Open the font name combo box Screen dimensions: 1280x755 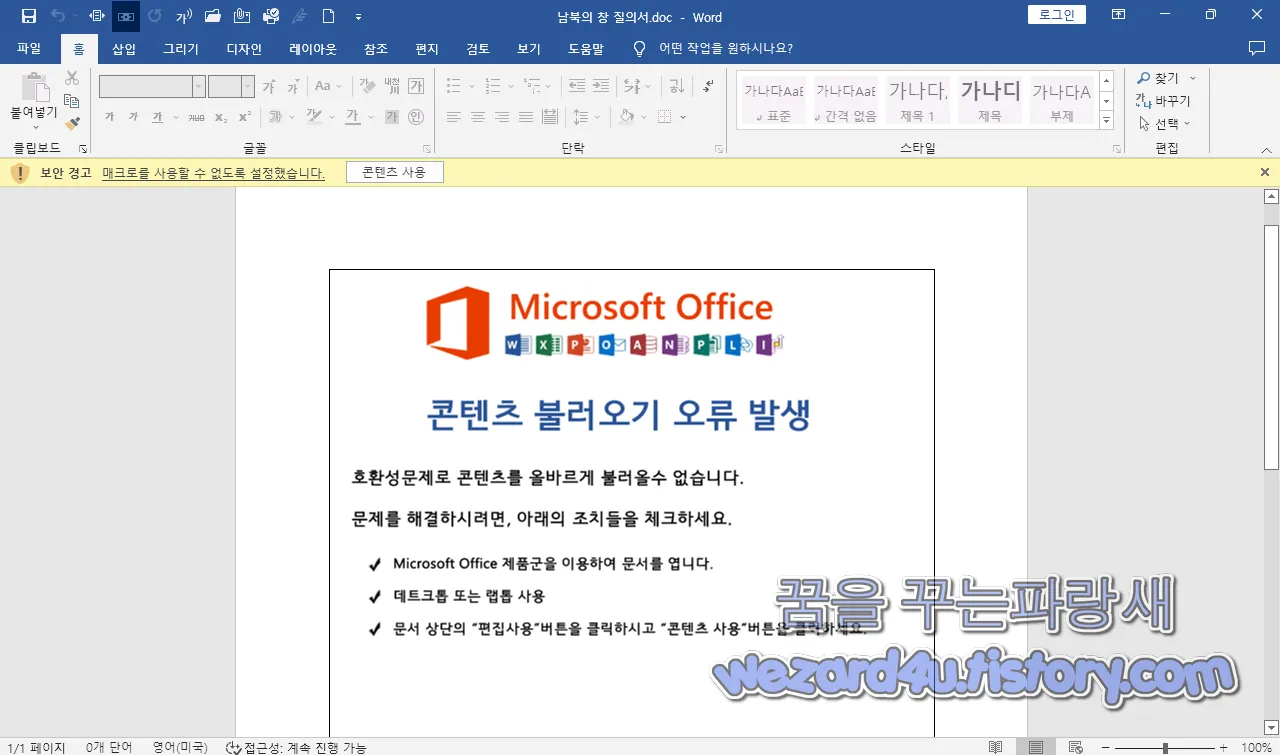tap(152, 87)
